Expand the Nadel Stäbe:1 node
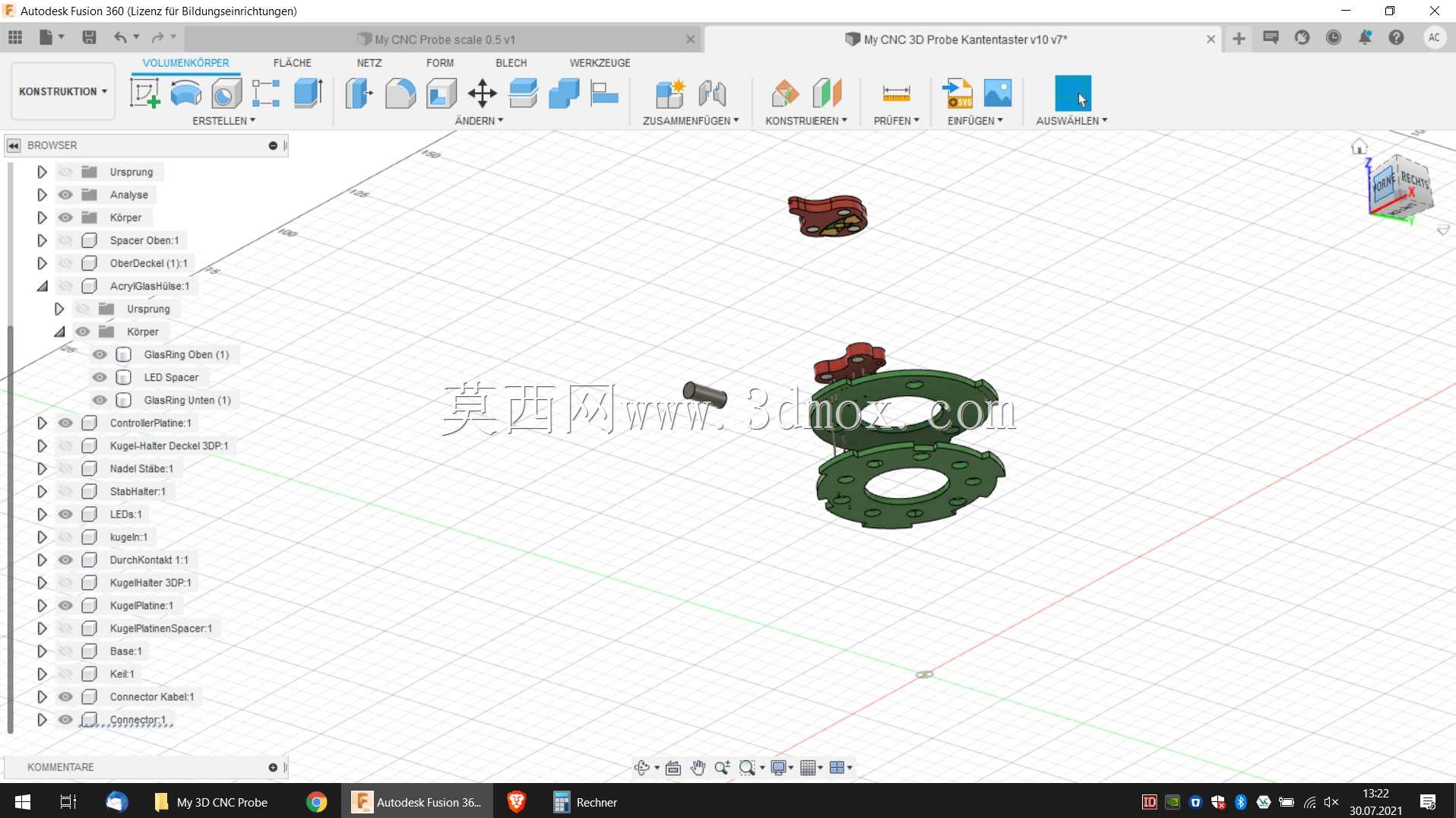The image size is (1456, 818). point(42,468)
